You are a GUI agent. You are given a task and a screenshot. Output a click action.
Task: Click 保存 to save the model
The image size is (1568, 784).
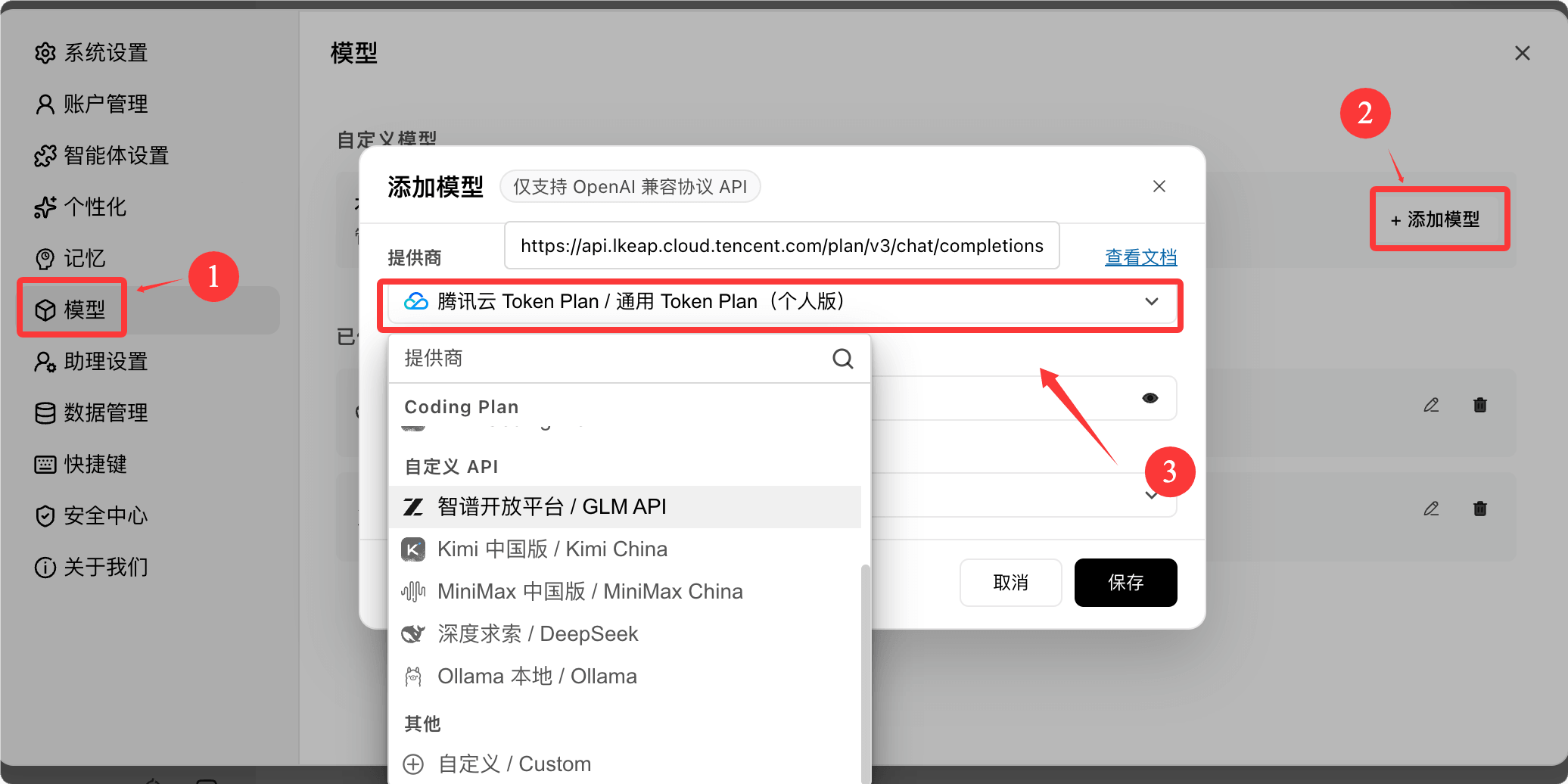[x=1126, y=583]
